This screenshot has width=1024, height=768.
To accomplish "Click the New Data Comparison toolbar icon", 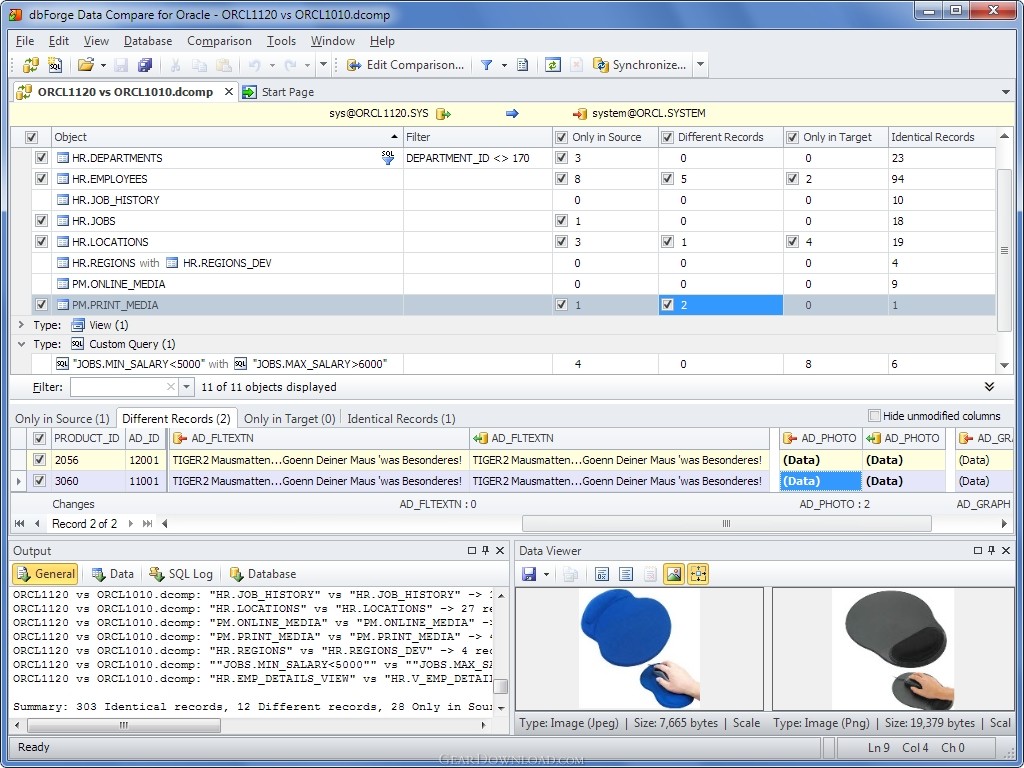I will pos(30,65).
